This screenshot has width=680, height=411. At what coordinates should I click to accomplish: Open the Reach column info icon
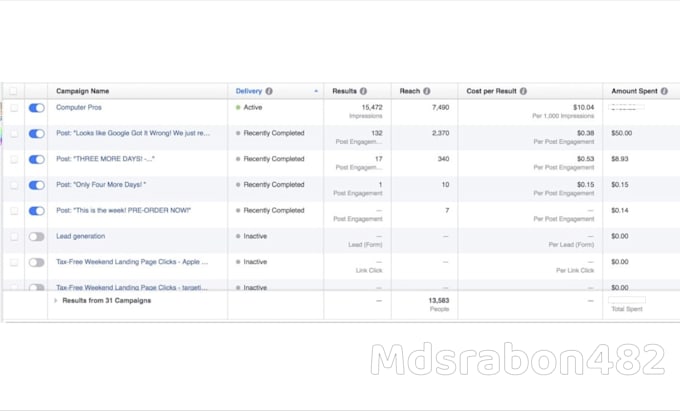pyautogui.click(x=427, y=91)
